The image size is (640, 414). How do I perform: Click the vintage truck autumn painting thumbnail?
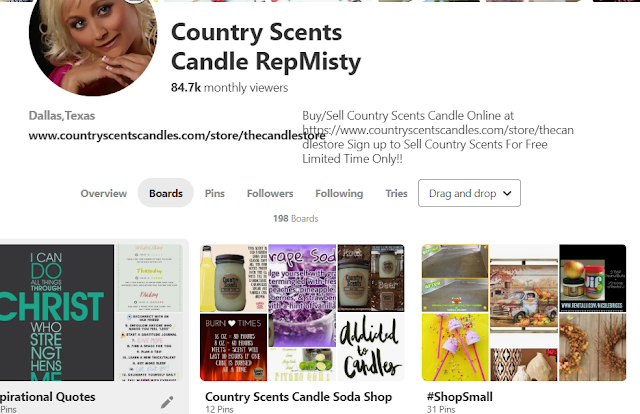[x=524, y=296]
